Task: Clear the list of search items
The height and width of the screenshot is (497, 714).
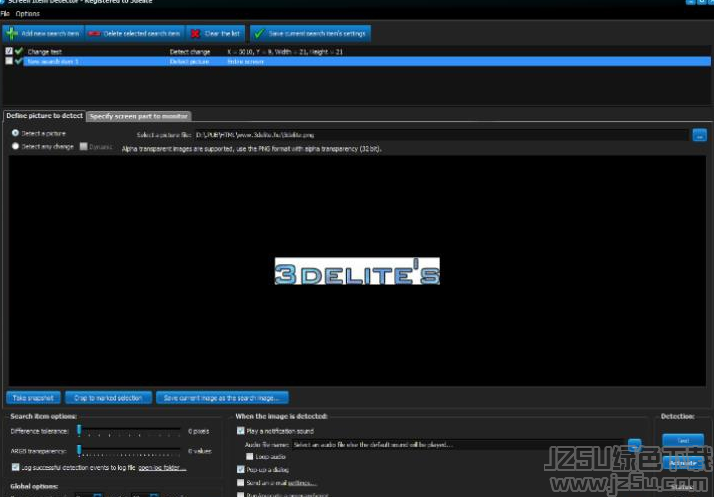Action: 215,33
